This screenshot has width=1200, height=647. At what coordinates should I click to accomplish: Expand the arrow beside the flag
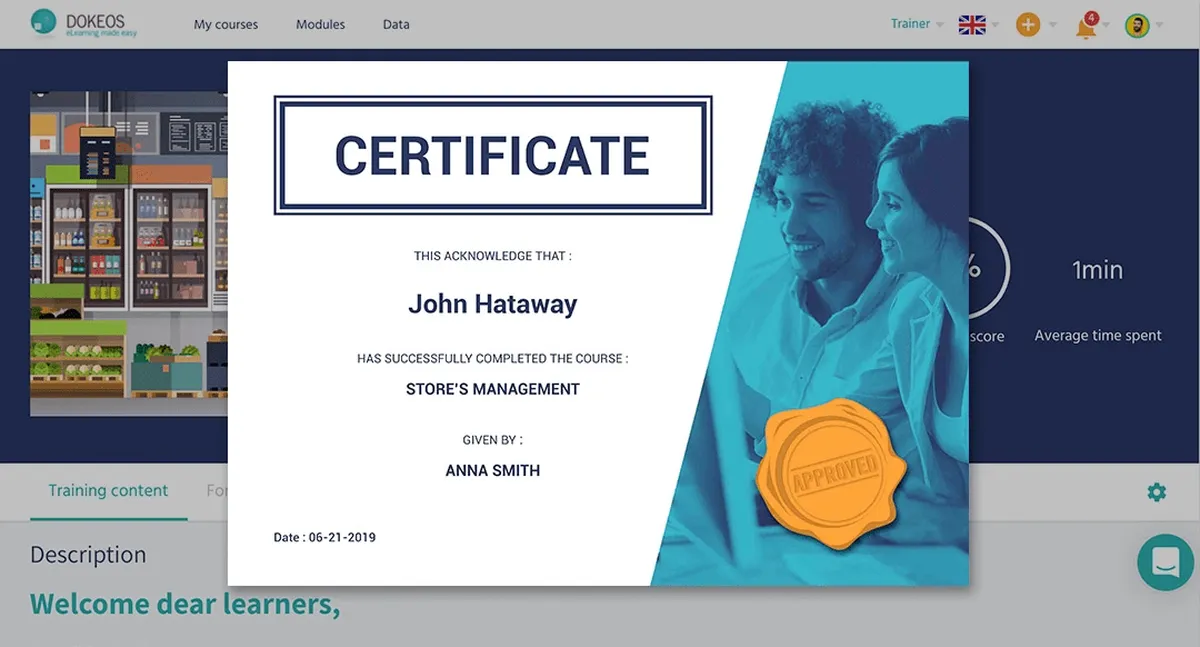(995, 26)
